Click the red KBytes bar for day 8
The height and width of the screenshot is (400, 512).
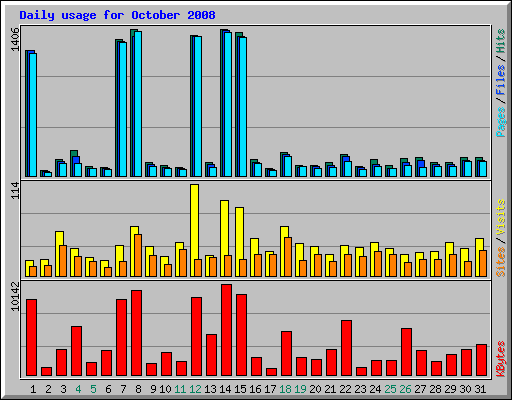point(137,333)
